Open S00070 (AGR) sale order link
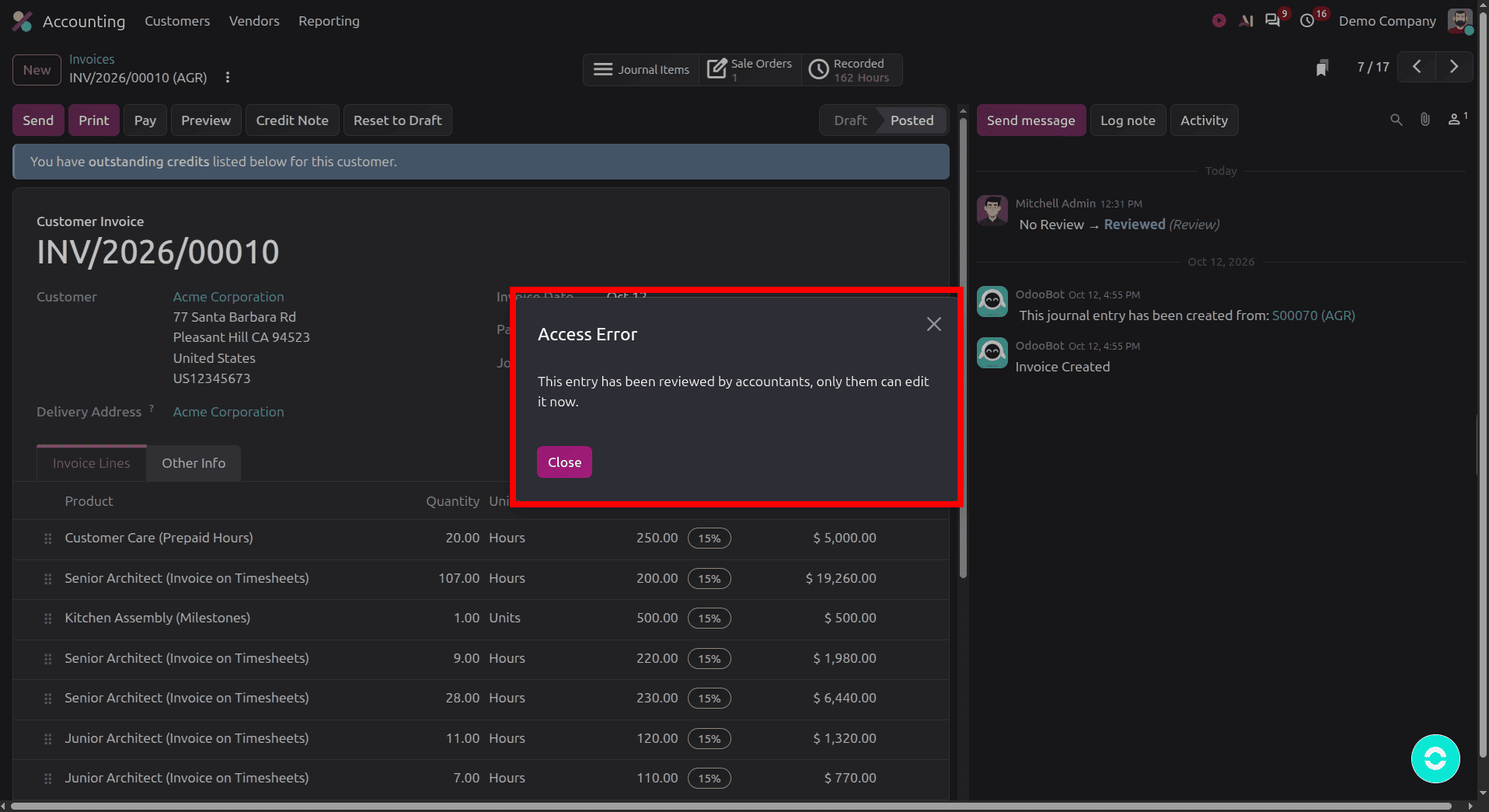Viewport: 1489px width, 812px height. [x=1313, y=315]
